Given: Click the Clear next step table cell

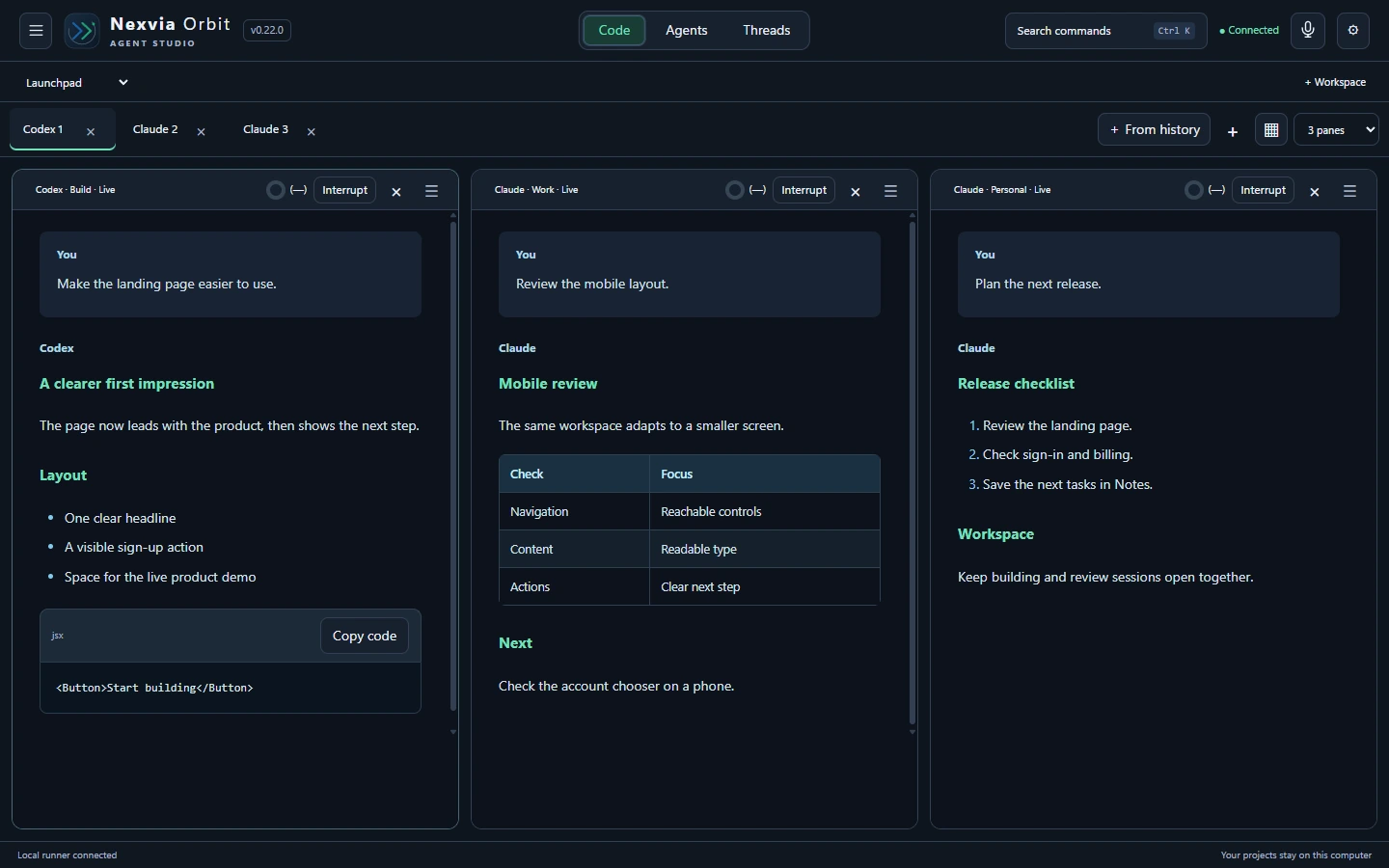Looking at the screenshot, I should click(x=765, y=587).
